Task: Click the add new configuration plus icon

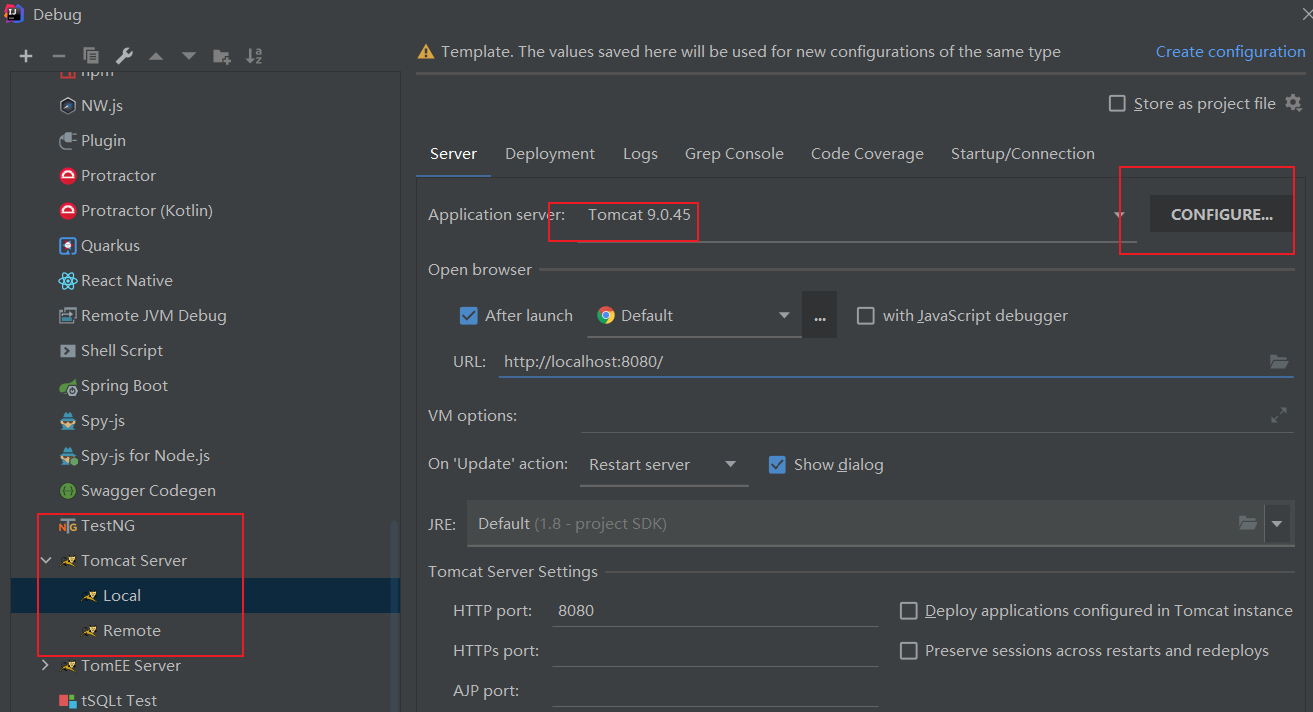Action: click(26, 56)
